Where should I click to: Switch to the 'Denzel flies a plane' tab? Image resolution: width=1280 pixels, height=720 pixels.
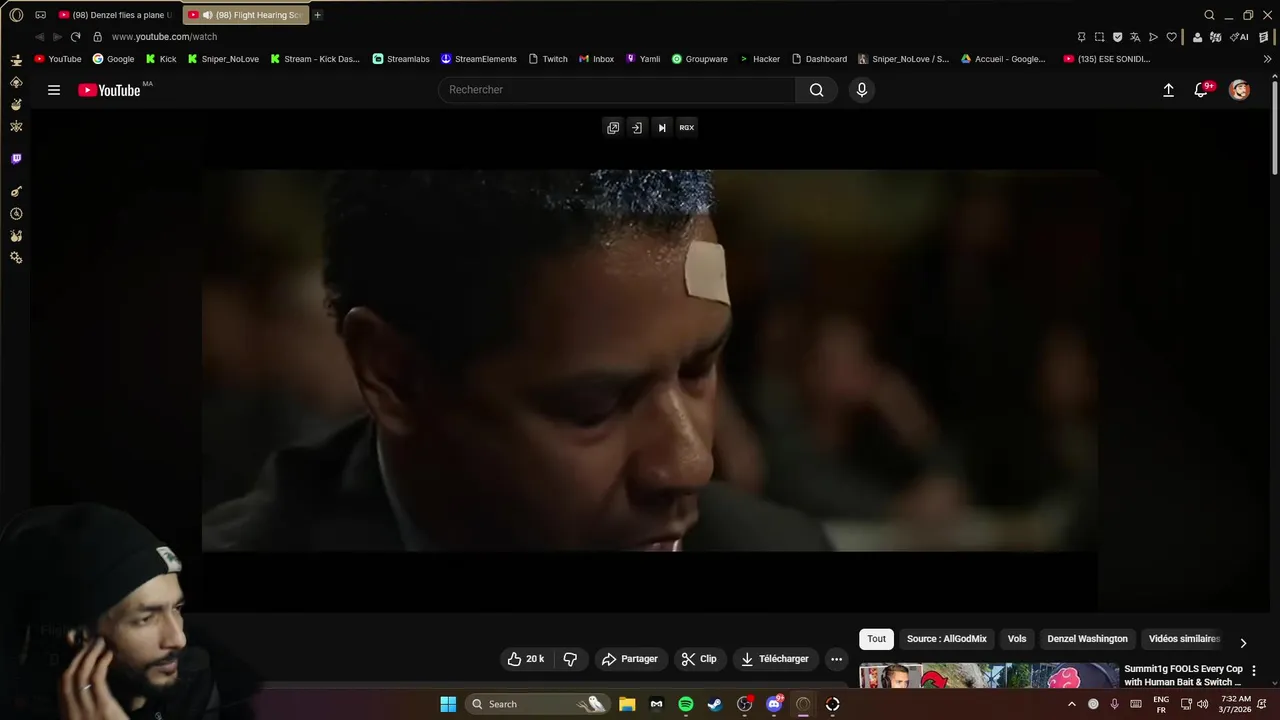[115, 15]
